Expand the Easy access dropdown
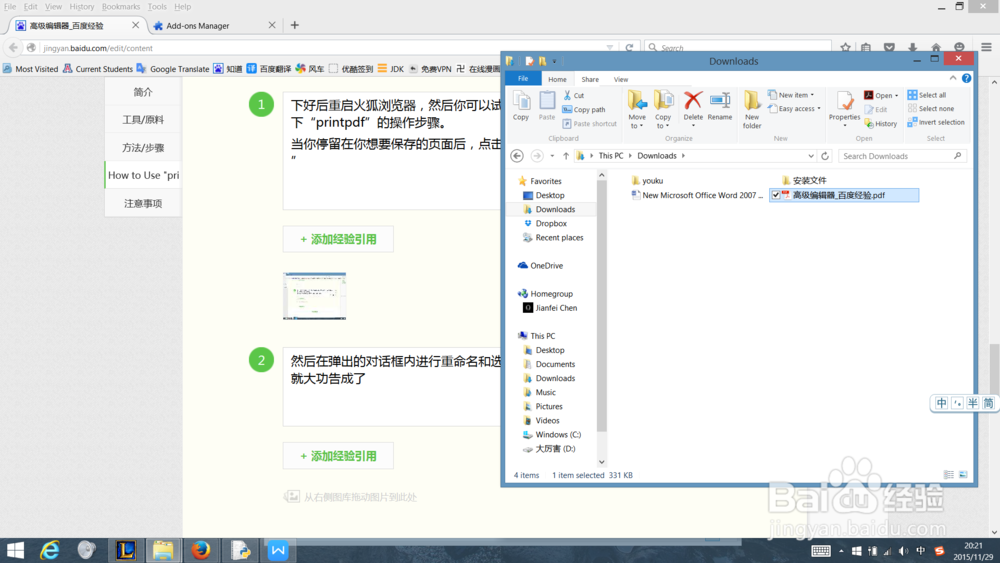 click(x=818, y=109)
